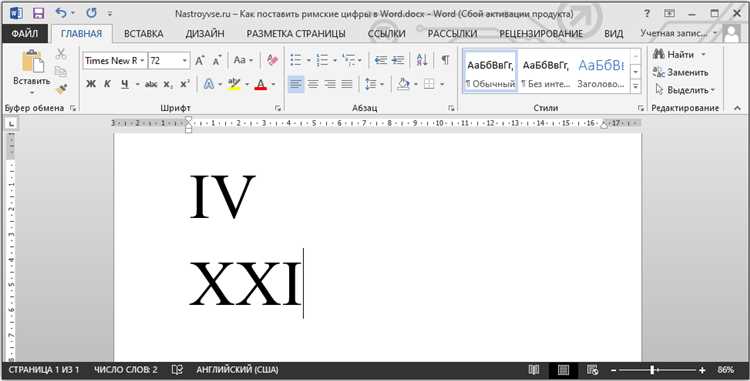Open line spacing dropdown
Screen dimensions: 750x381
[382, 85]
